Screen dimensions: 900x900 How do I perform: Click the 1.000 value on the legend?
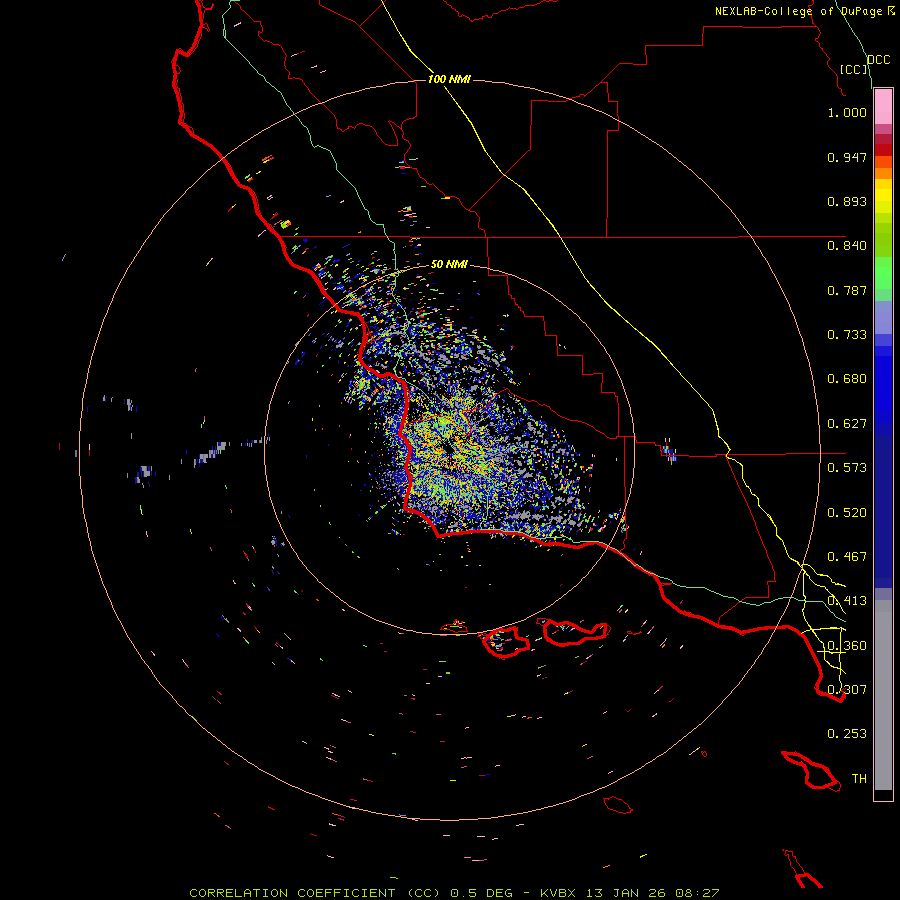(847, 112)
